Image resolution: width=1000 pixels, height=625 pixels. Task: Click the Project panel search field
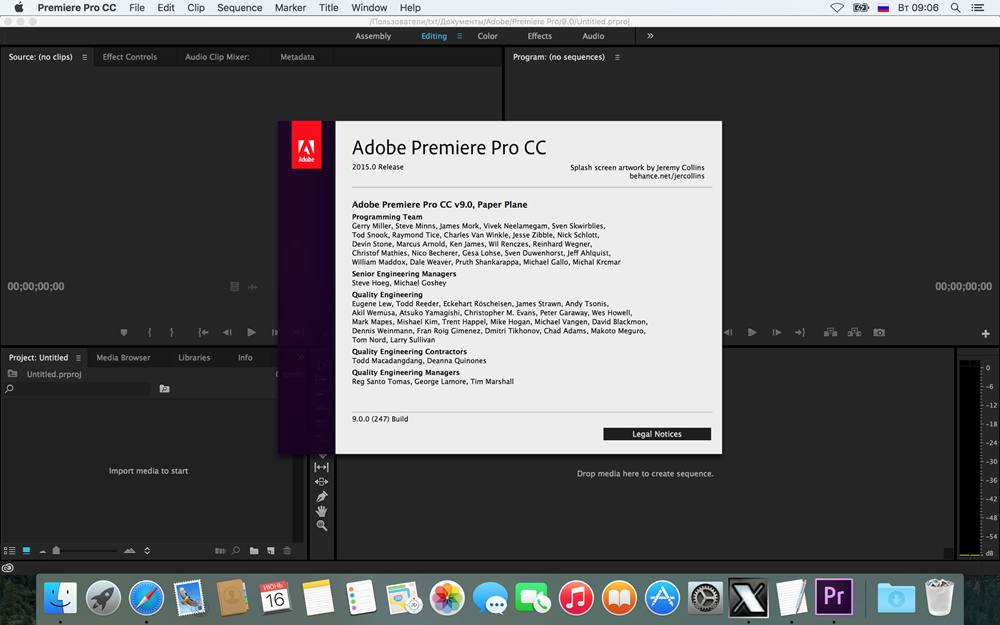pos(77,388)
